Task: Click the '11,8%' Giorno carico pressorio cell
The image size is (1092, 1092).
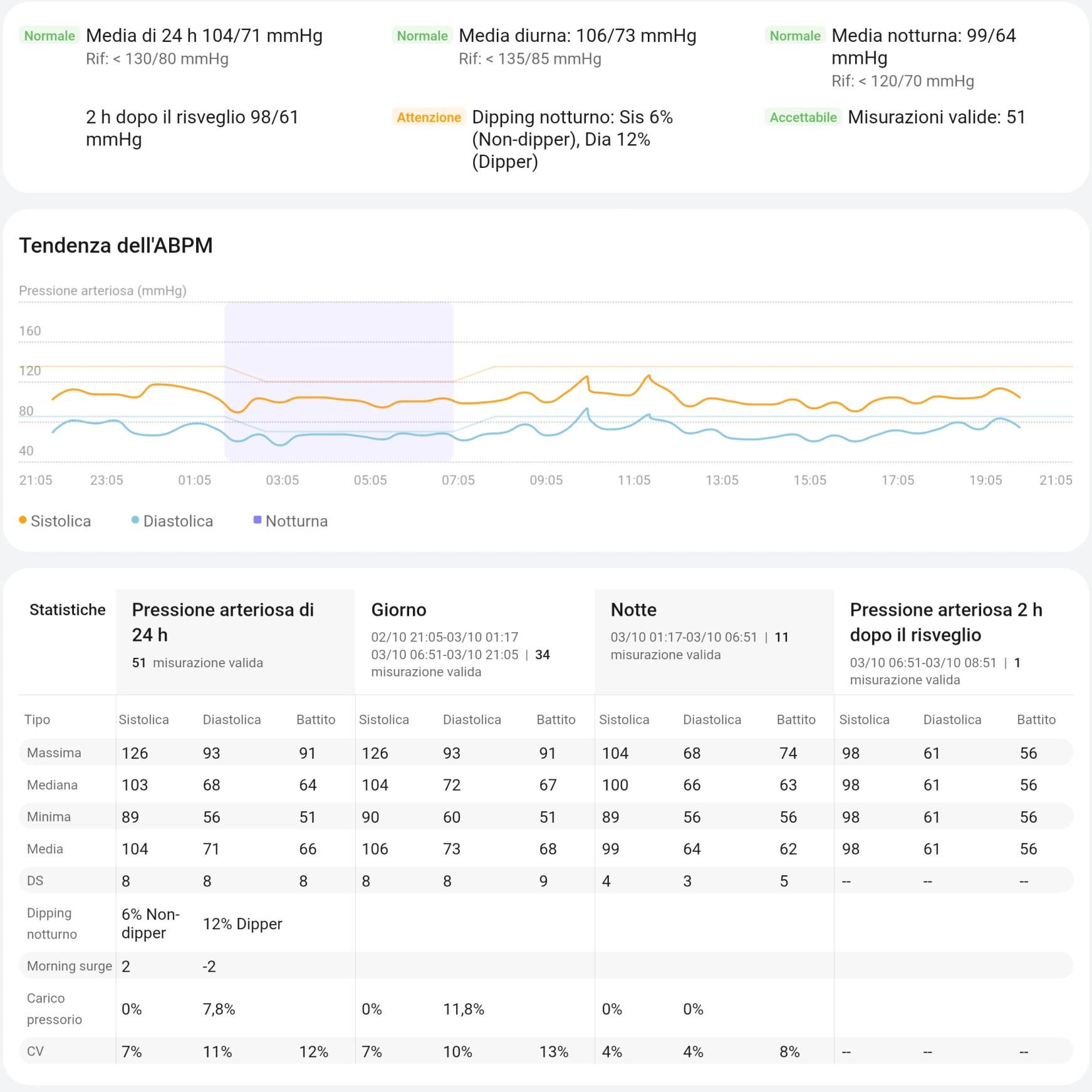Action: pyautogui.click(x=464, y=1009)
